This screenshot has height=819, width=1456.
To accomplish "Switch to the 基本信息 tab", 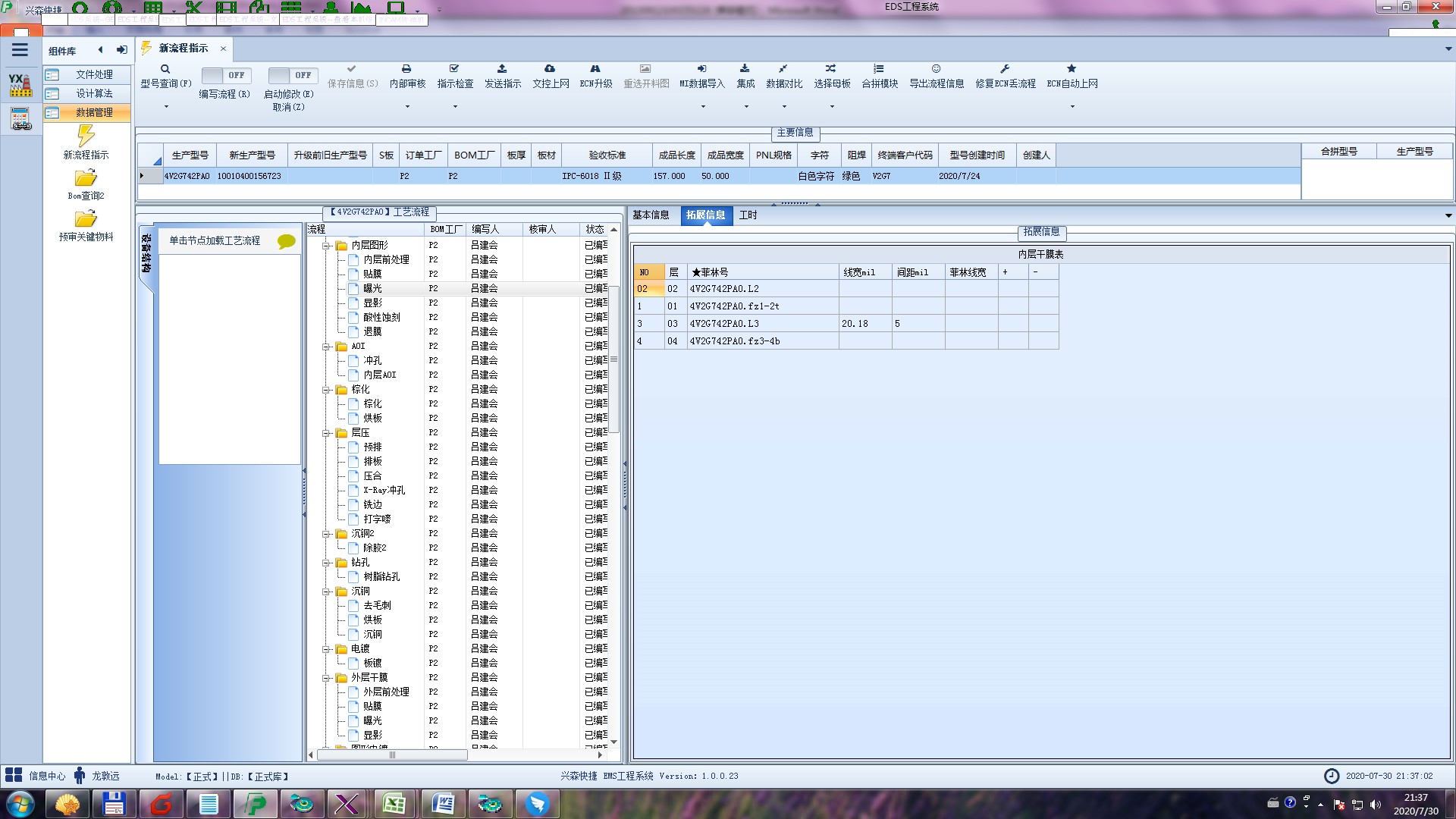I will pyautogui.click(x=651, y=215).
